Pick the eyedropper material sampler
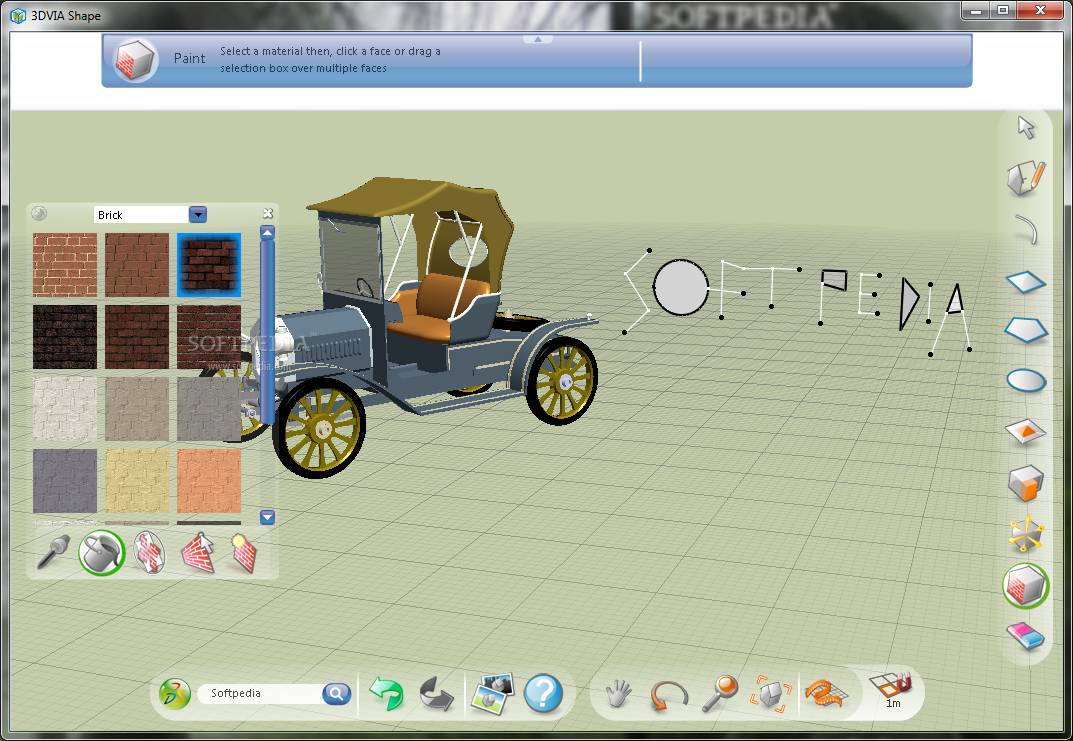 pos(53,551)
